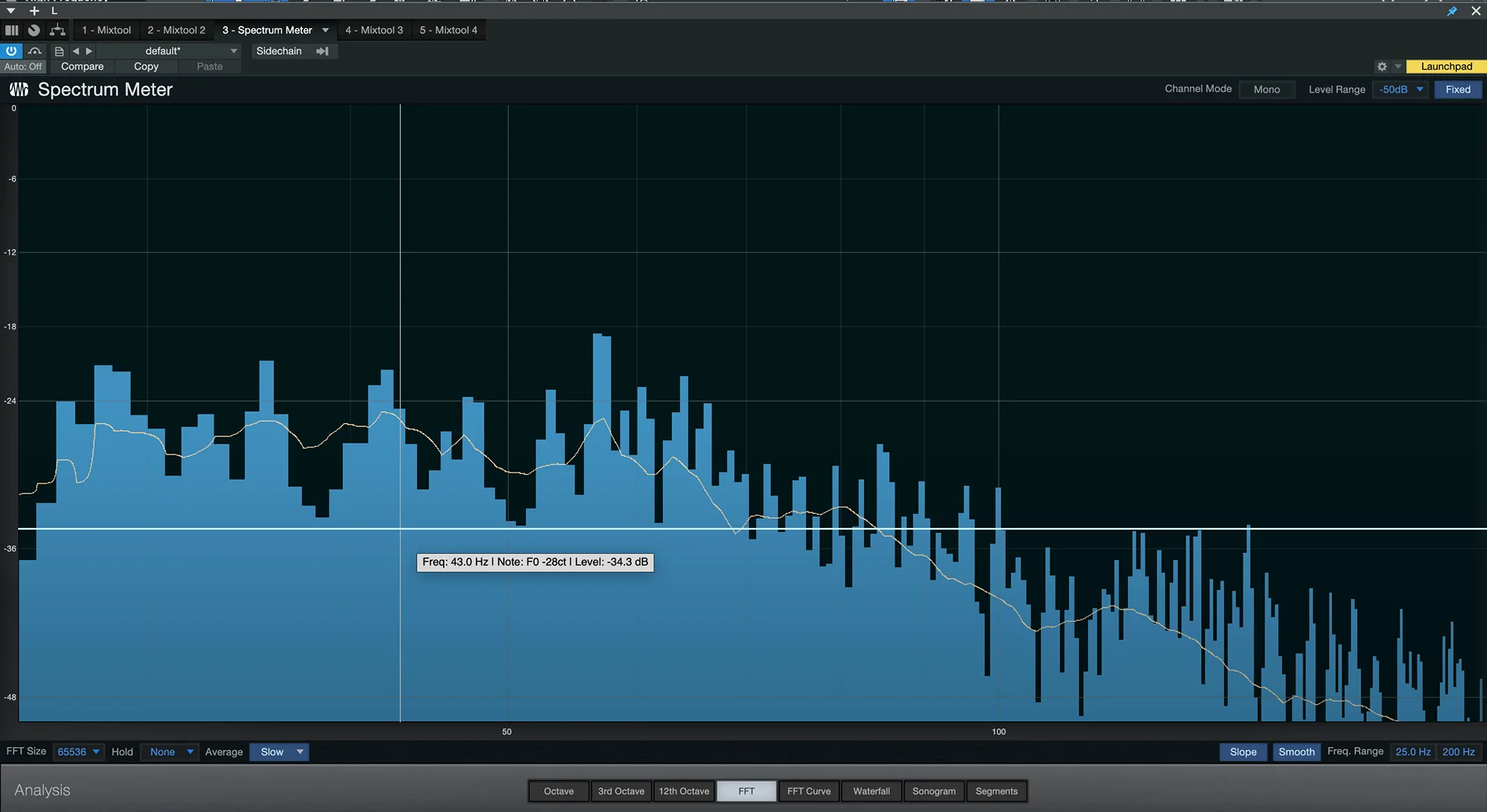Open the Launchpad button

[x=1446, y=66]
